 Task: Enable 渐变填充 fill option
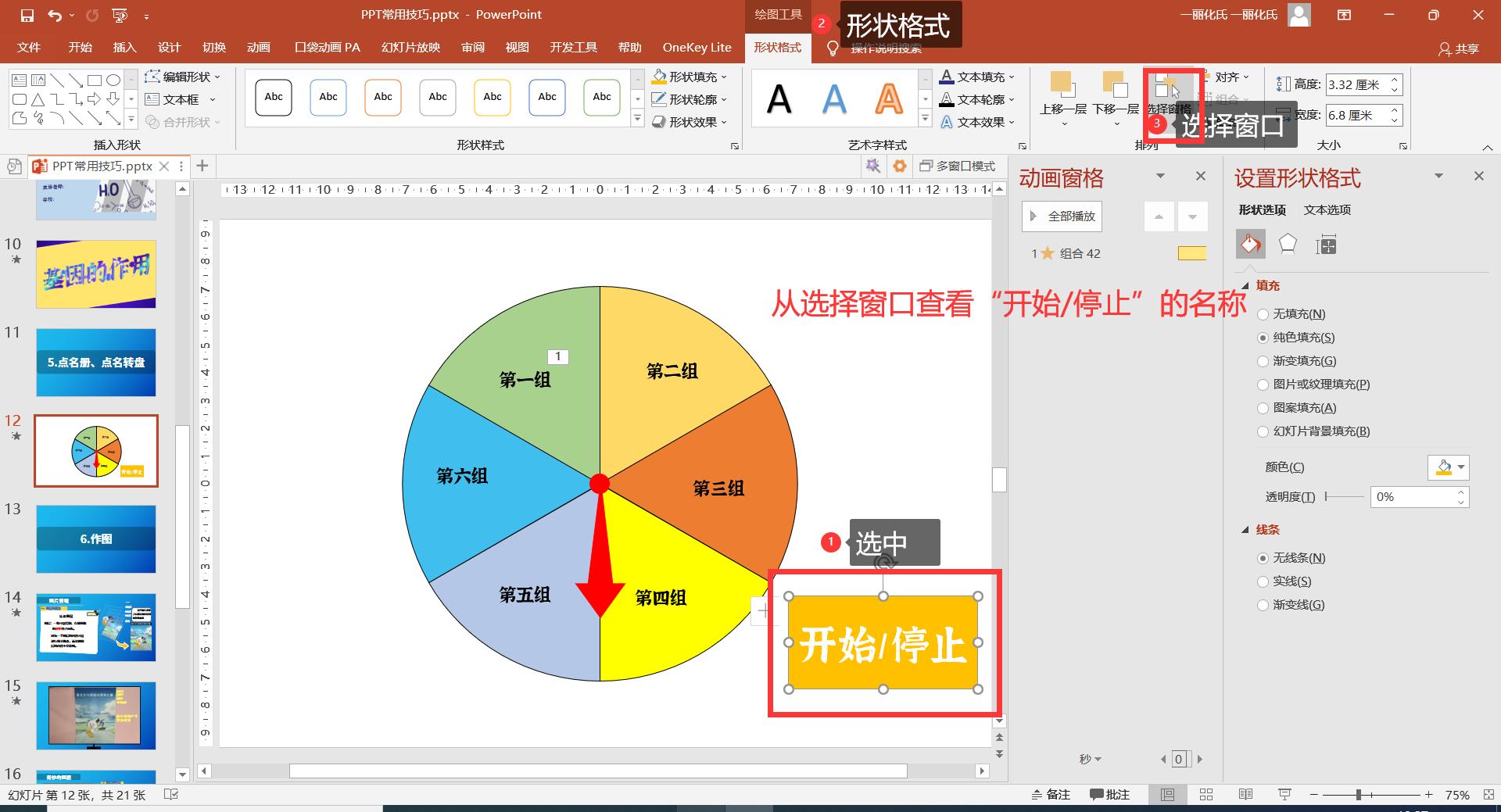tap(1263, 361)
